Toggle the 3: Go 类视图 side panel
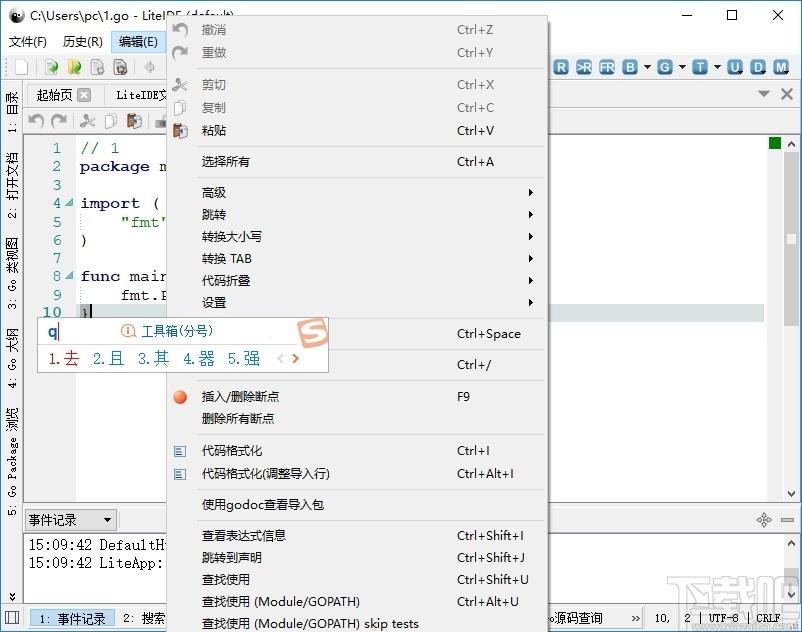The width and height of the screenshot is (802, 632). 12,273
